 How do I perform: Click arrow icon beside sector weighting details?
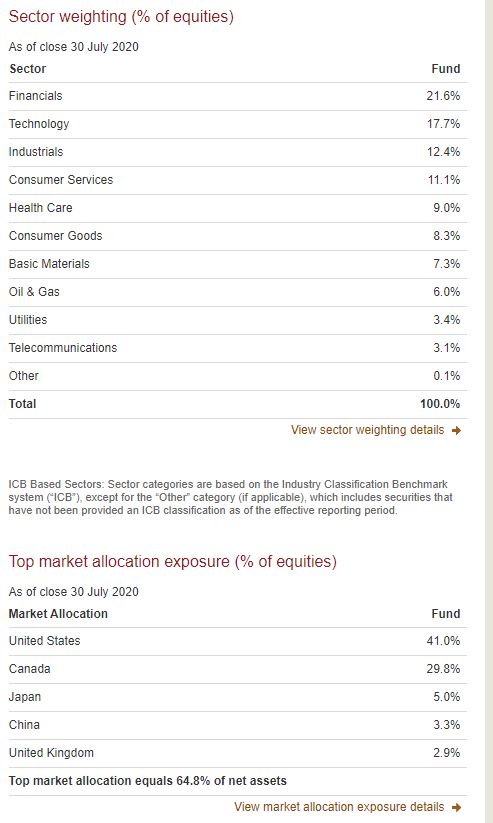click(456, 430)
